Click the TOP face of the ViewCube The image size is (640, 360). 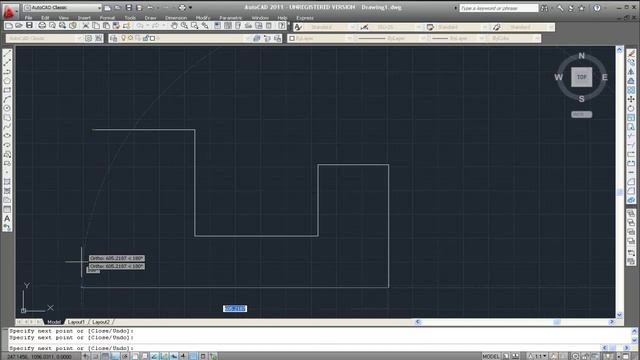[x=581, y=77]
